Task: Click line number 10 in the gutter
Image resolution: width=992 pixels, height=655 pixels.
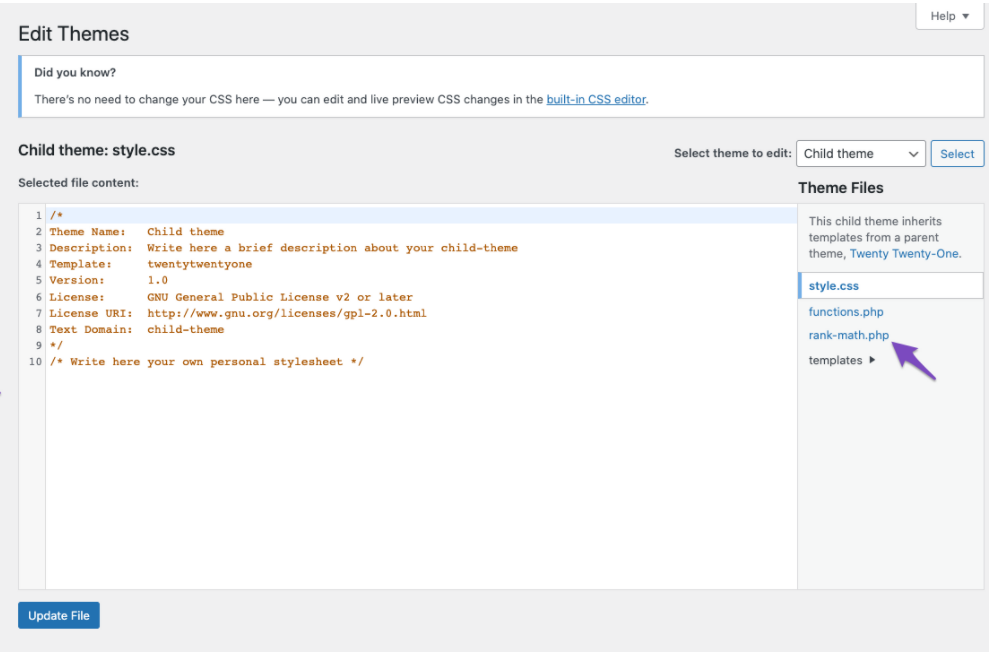Action: pyautogui.click(x=35, y=362)
